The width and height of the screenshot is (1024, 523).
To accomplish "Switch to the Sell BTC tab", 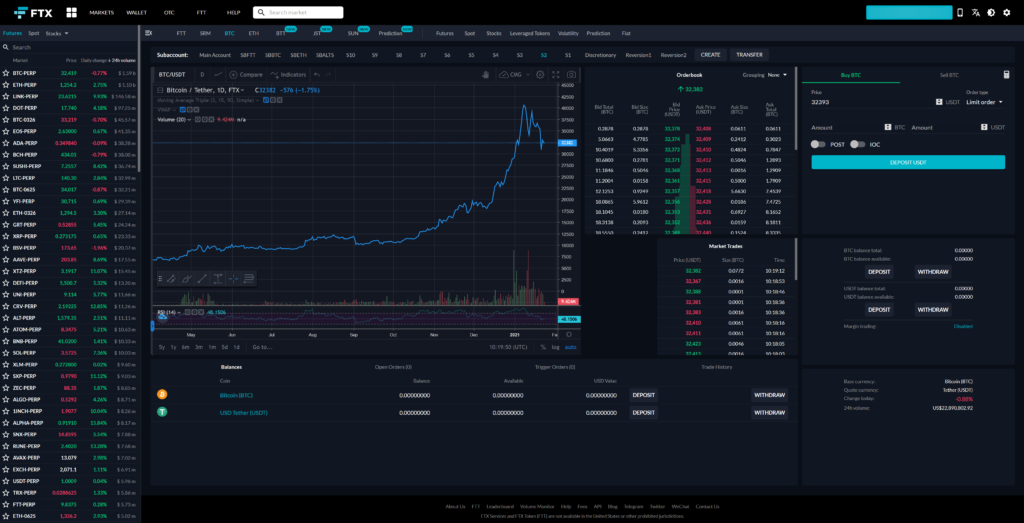I will tap(949, 75).
